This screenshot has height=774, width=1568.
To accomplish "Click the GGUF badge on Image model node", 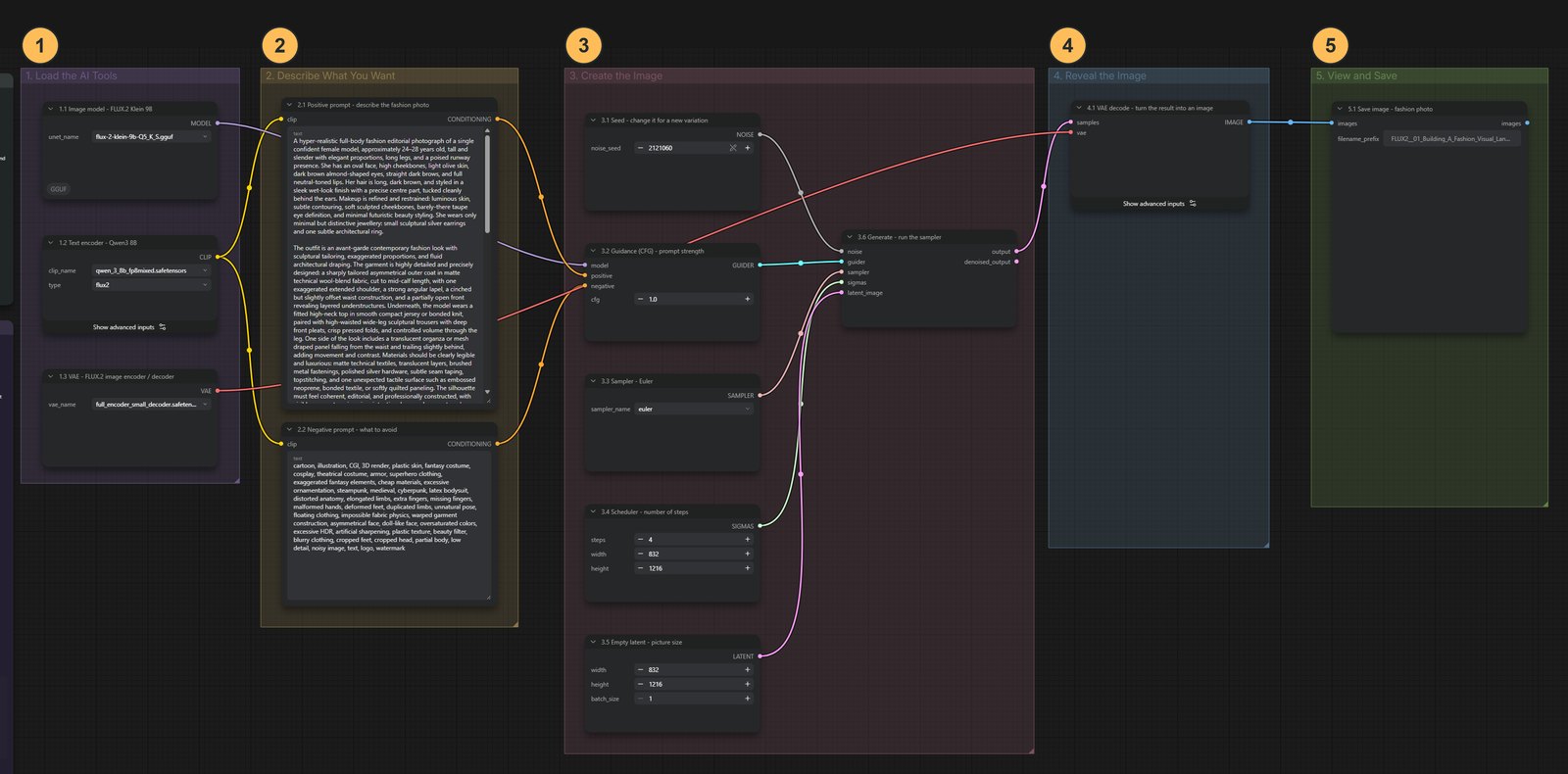I will [59, 189].
